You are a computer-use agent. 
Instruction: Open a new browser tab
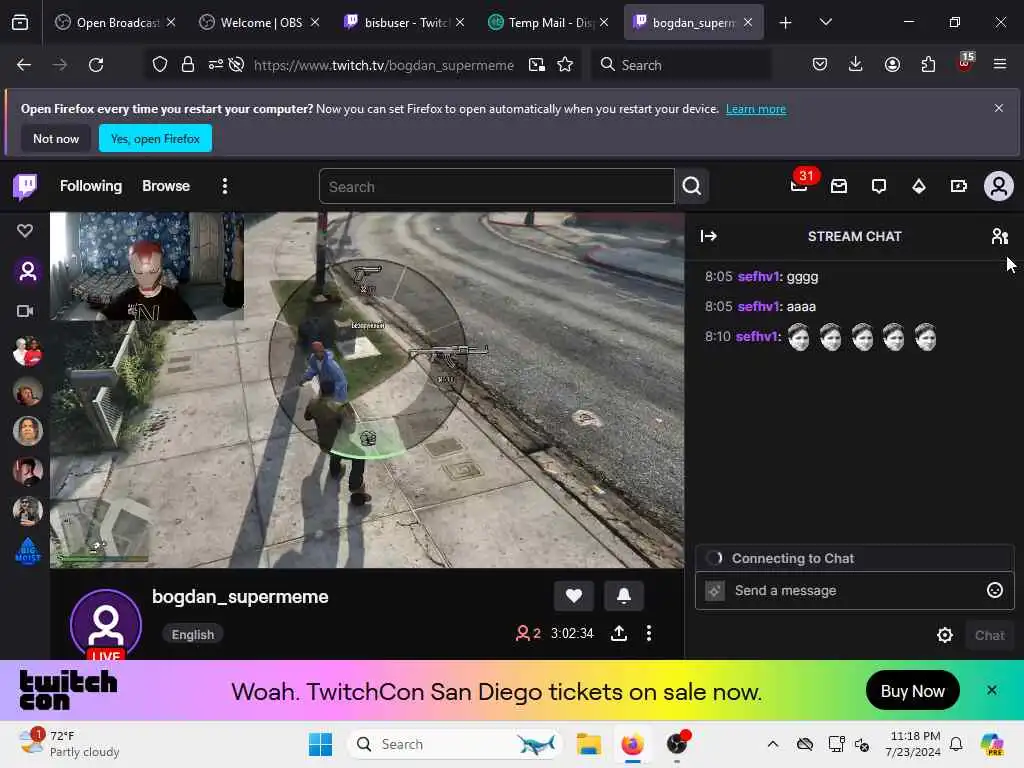pos(786,23)
